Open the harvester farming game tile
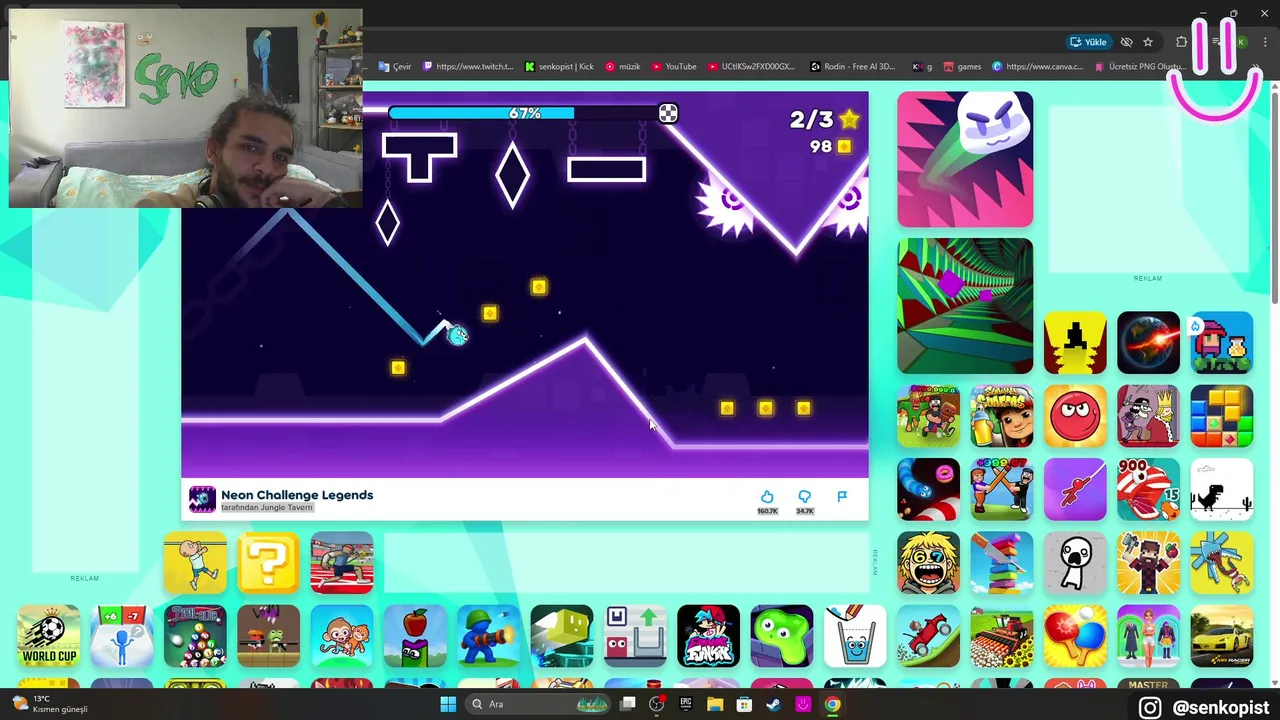Screen dimensions: 1280x720 1002,636
